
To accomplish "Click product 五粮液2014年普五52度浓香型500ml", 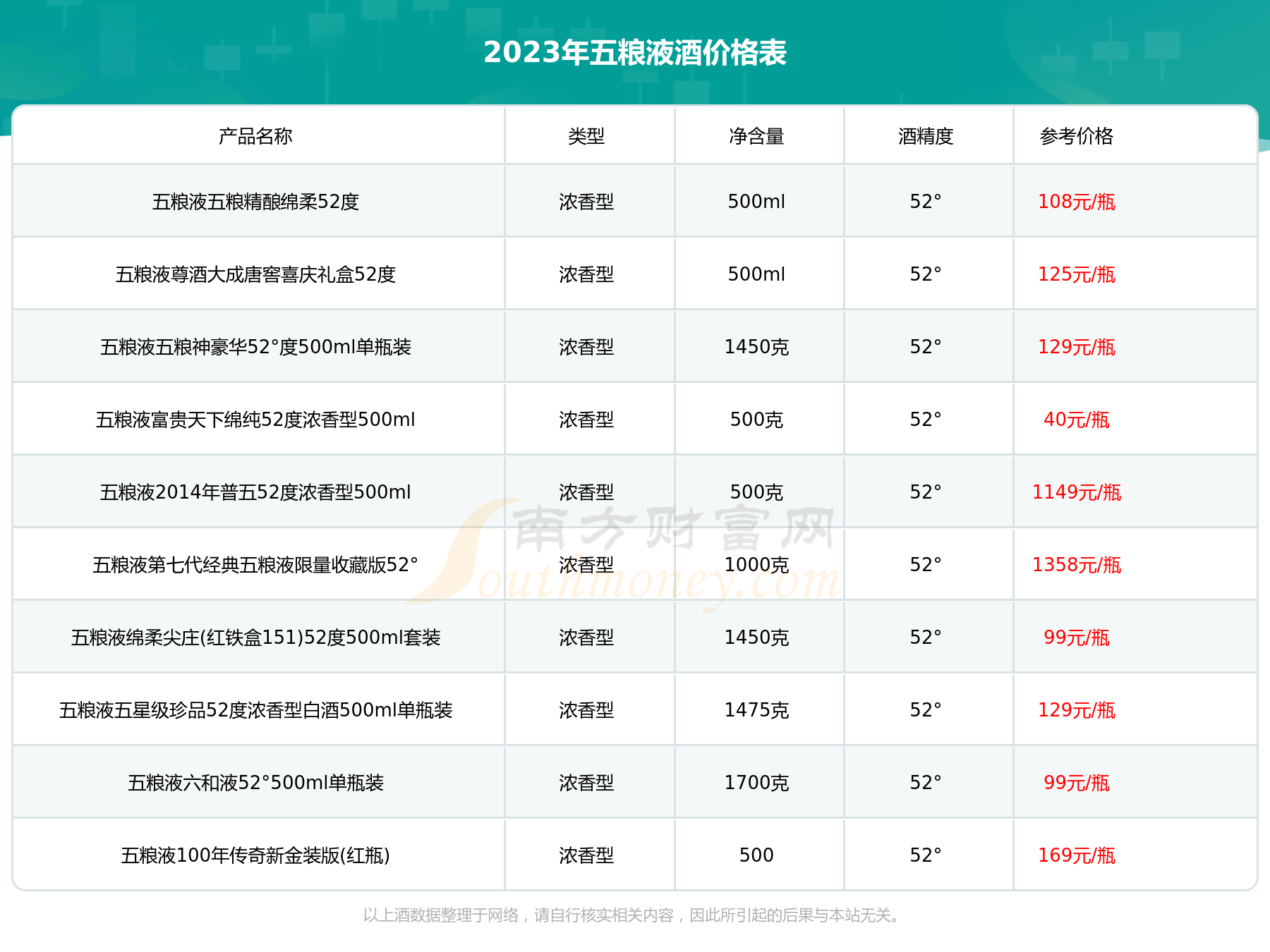I will 255,492.
